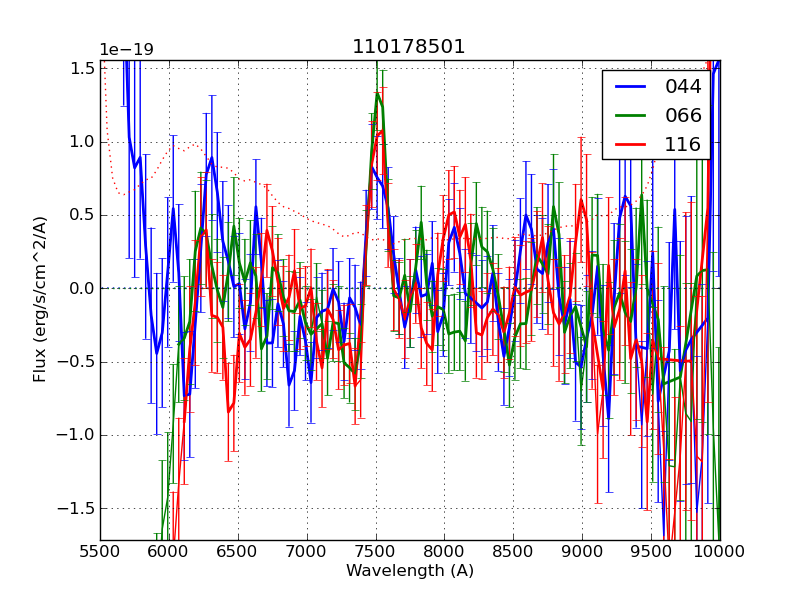800x600 pixels.
Task: Click the 10000 x-axis tick label
Action: [x=719, y=551]
